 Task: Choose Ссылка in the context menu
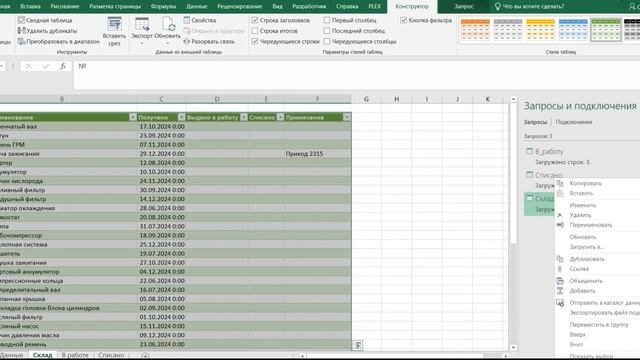click(579, 269)
